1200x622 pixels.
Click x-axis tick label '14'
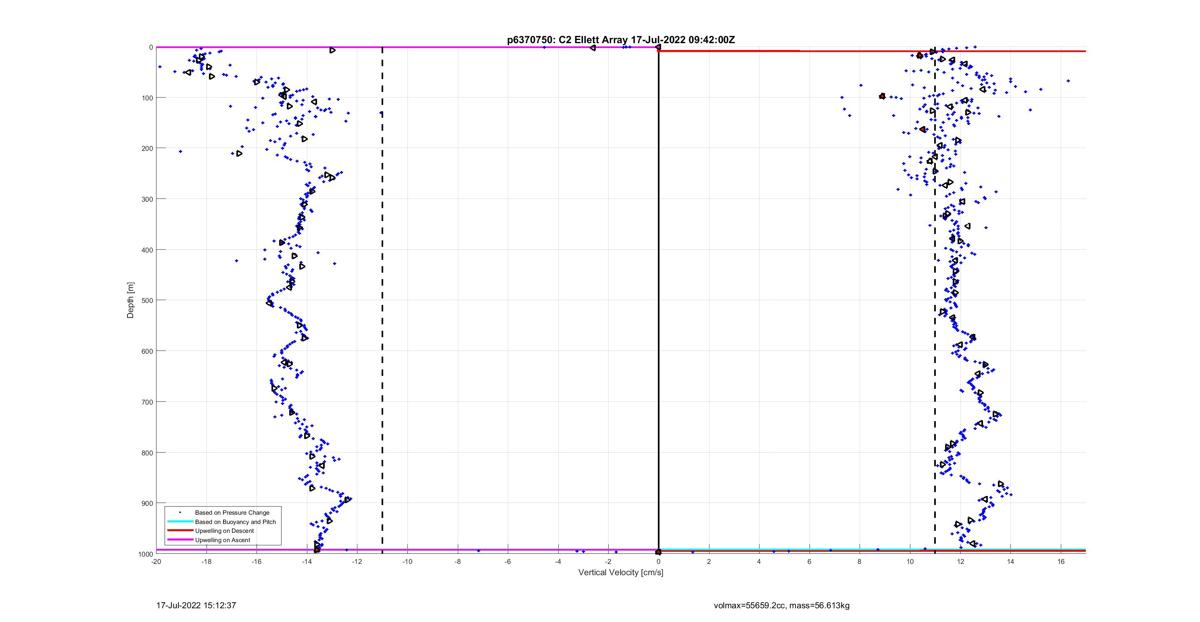click(x=1010, y=560)
